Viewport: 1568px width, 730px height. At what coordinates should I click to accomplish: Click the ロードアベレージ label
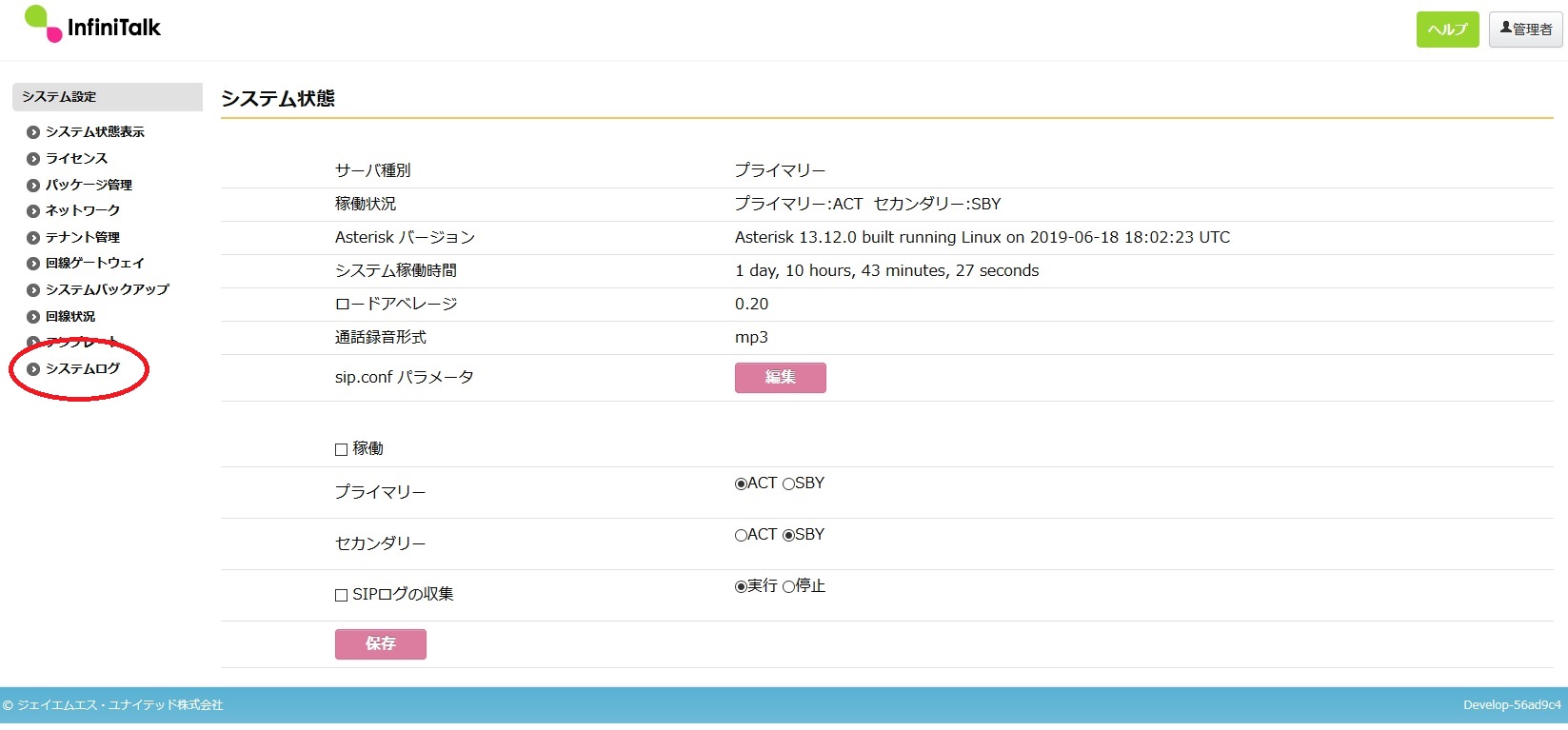click(x=396, y=305)
